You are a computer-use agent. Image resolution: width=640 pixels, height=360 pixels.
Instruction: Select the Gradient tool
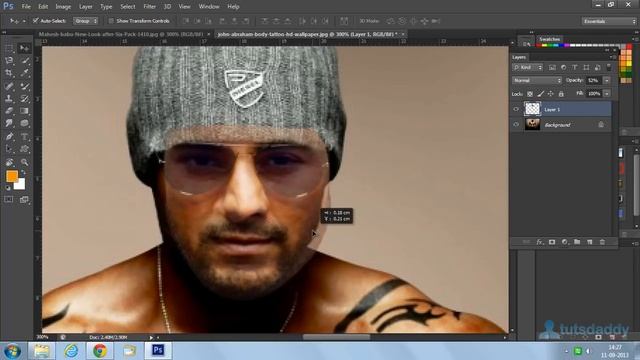click(x=24, y=111)
